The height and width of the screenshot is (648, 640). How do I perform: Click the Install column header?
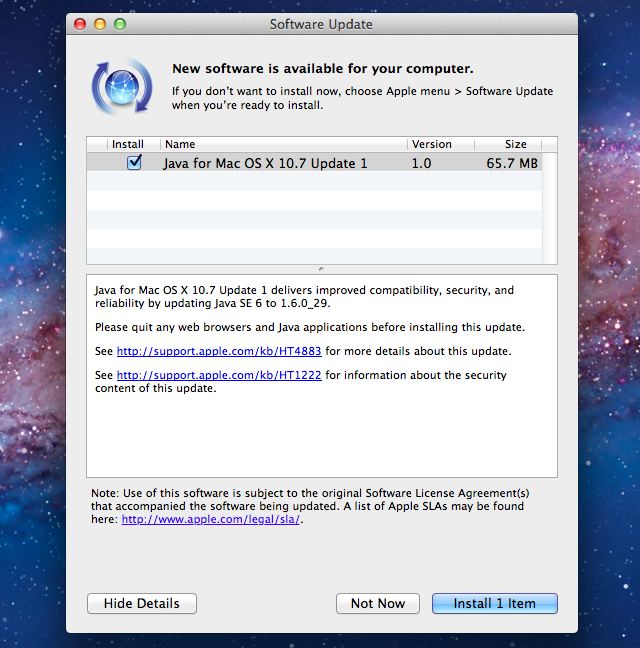click(127, 144)
